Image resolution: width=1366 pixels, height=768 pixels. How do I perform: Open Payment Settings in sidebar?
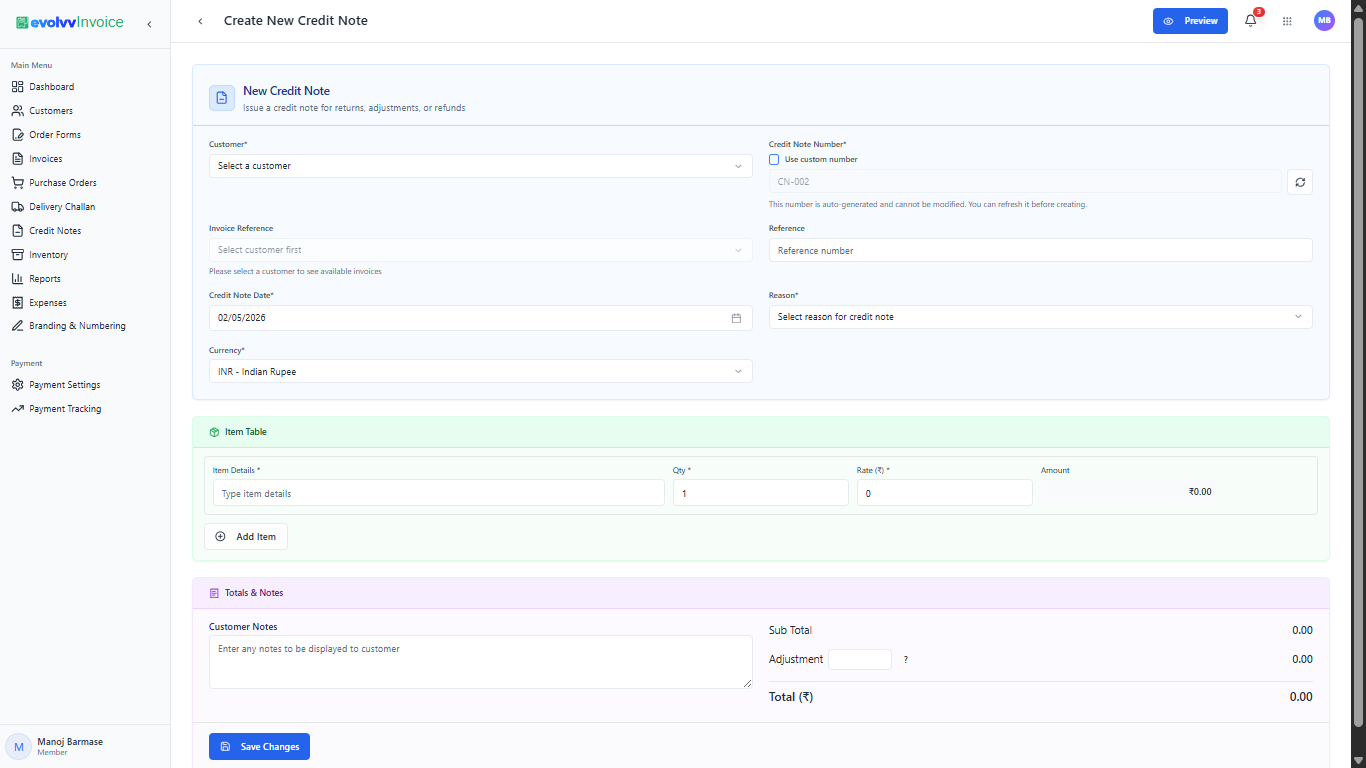click(65, 385)
